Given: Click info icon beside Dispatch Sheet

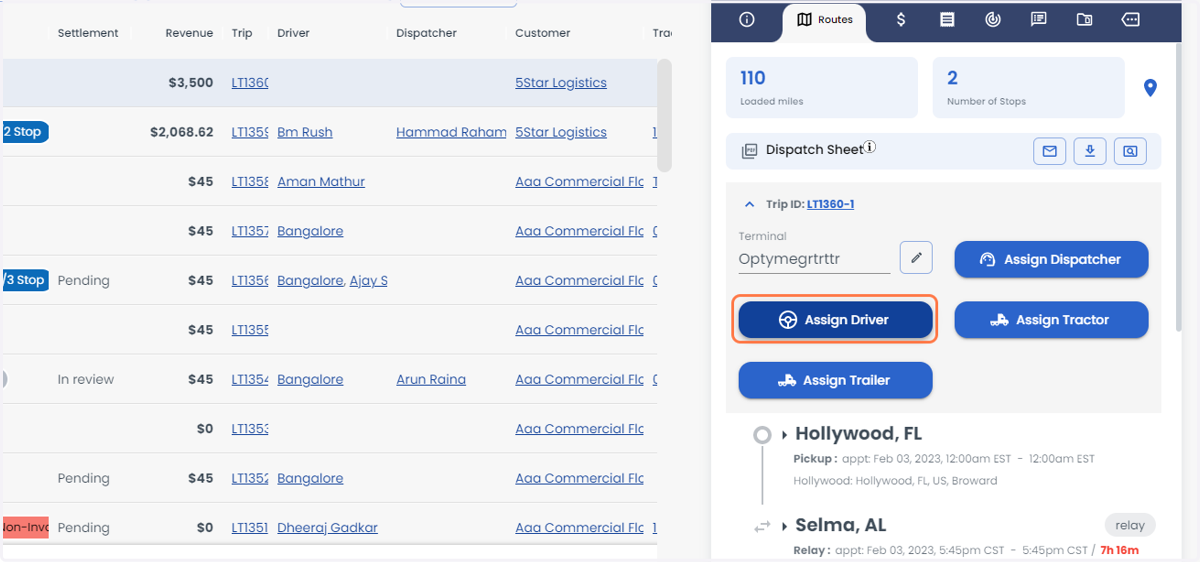Looking at the screenshot, I should pyautogui.click(x=870, y=147).
